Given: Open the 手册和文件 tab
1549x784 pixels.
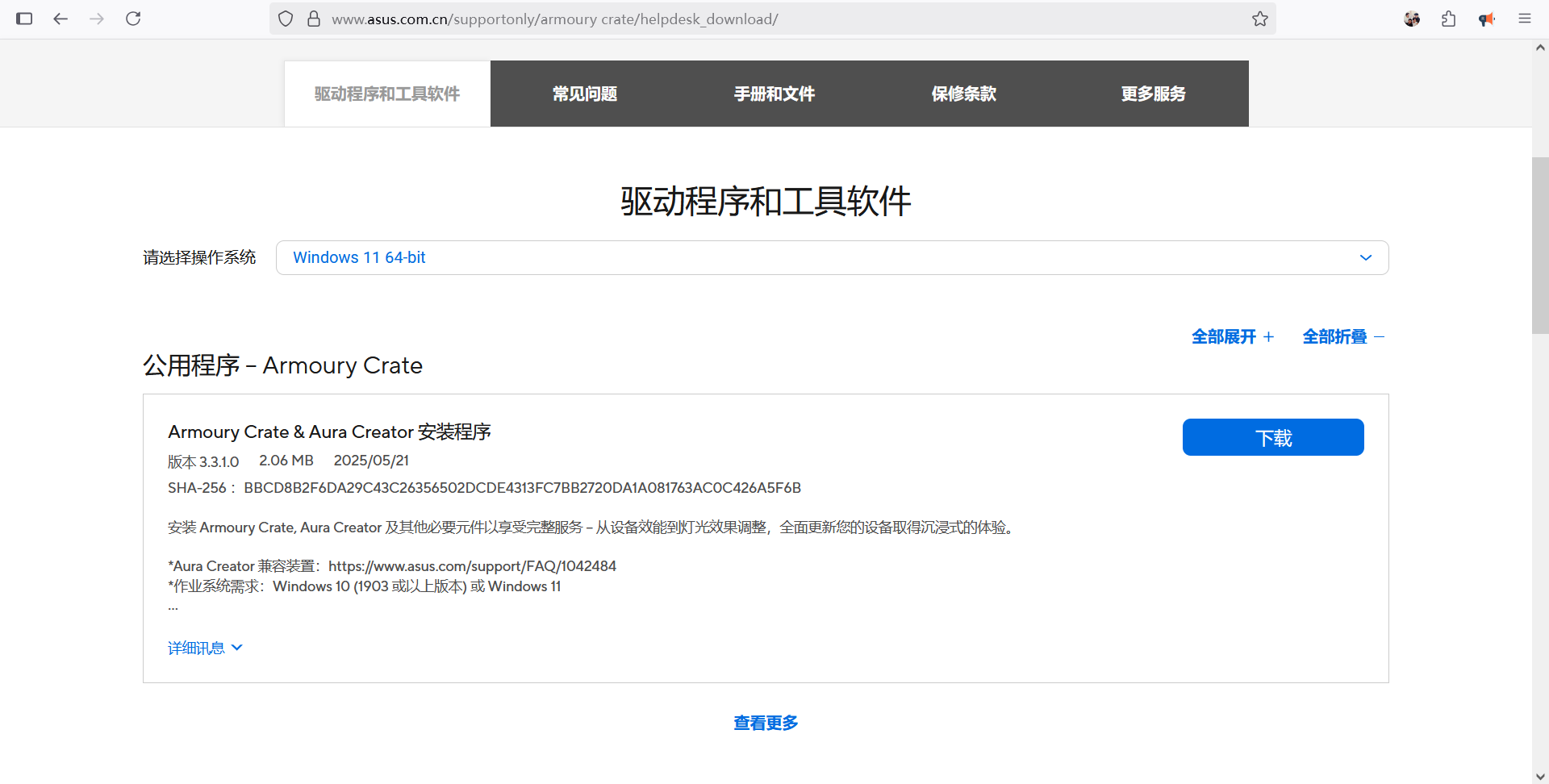Looking at the screenshot, I should (x=774, y=94).
